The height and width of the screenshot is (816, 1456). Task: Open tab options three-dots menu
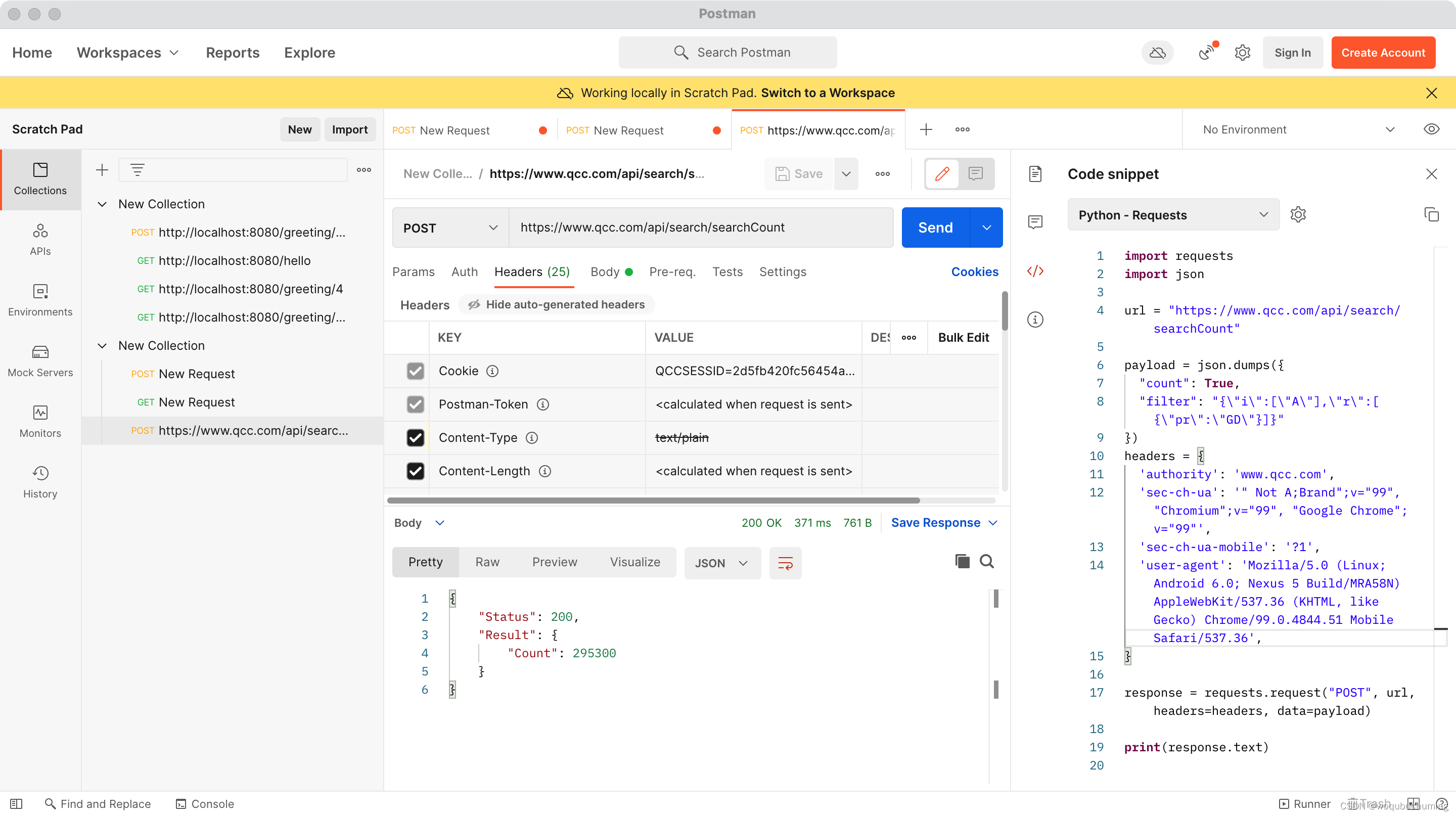pos(962,129)
